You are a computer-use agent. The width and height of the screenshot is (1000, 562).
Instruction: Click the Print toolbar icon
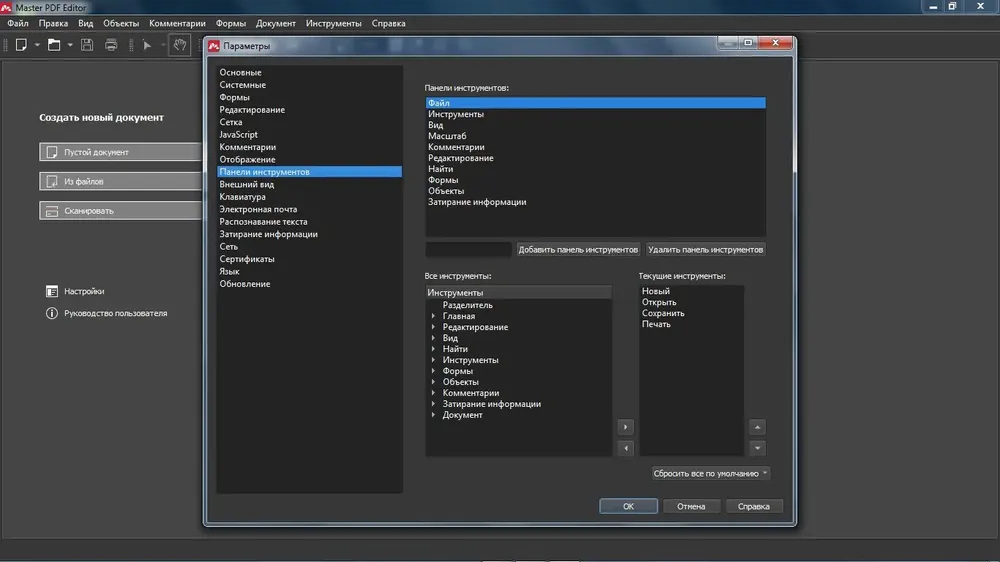111,45
